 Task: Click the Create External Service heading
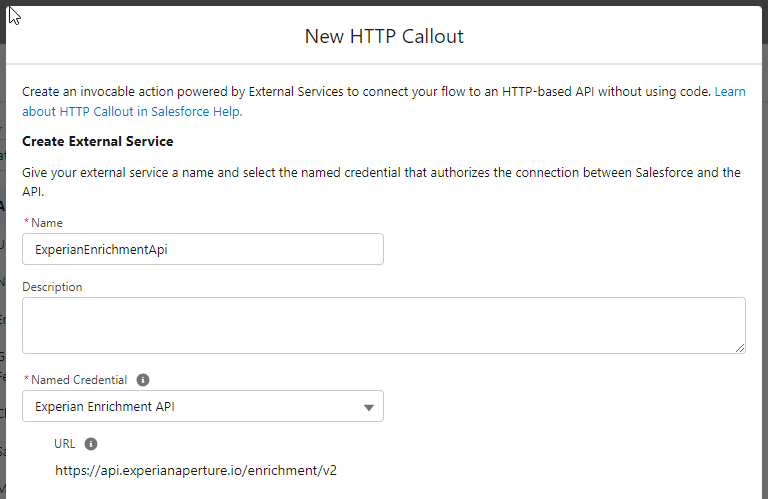pos(97,142)
